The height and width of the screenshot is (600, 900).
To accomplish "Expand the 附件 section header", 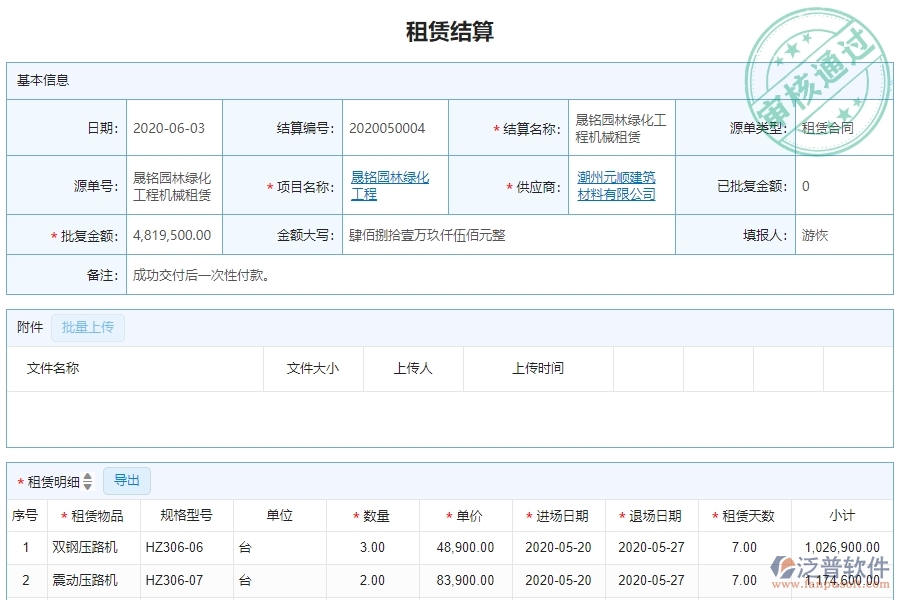I will click(x=27, y=326).
